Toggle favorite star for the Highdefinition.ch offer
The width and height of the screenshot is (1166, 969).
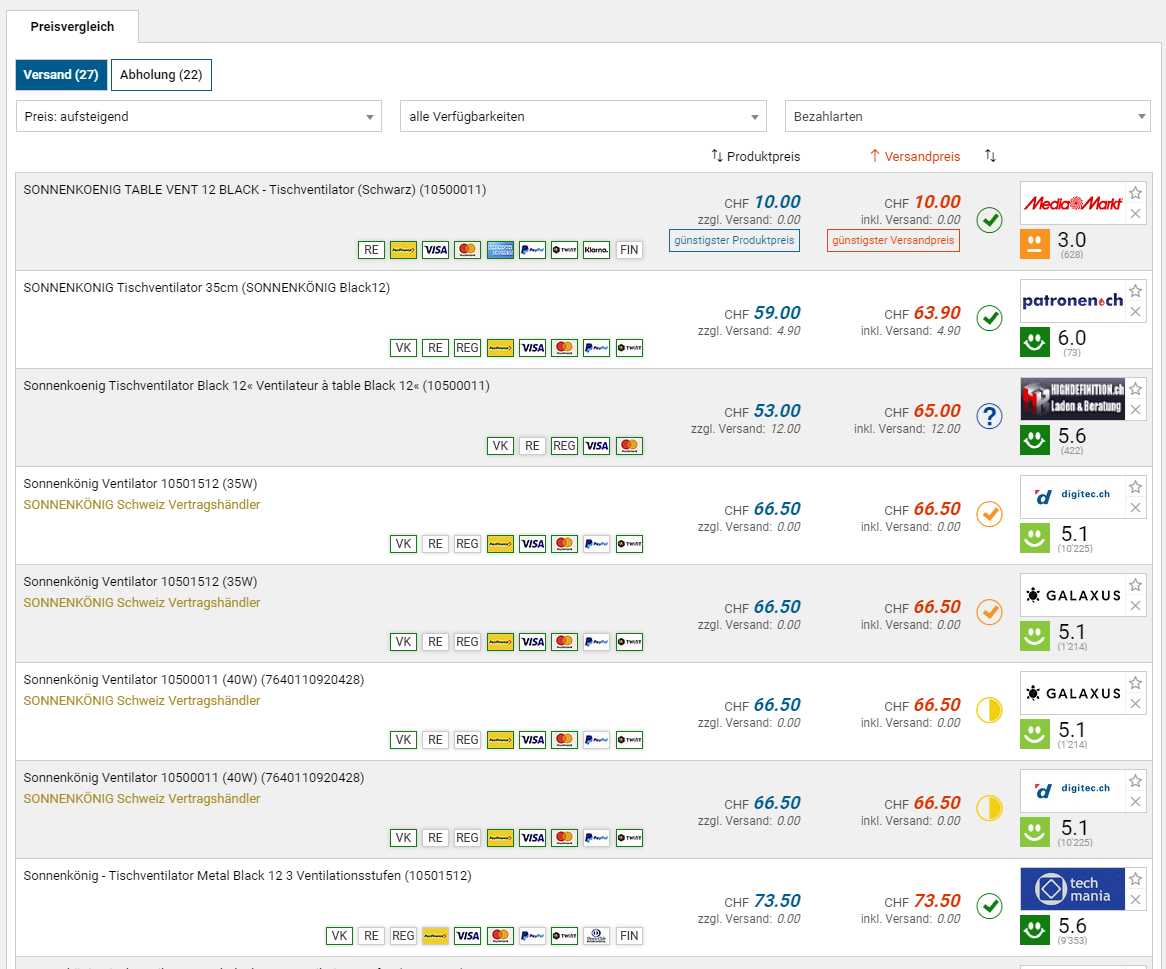[x=1135, y=389]
